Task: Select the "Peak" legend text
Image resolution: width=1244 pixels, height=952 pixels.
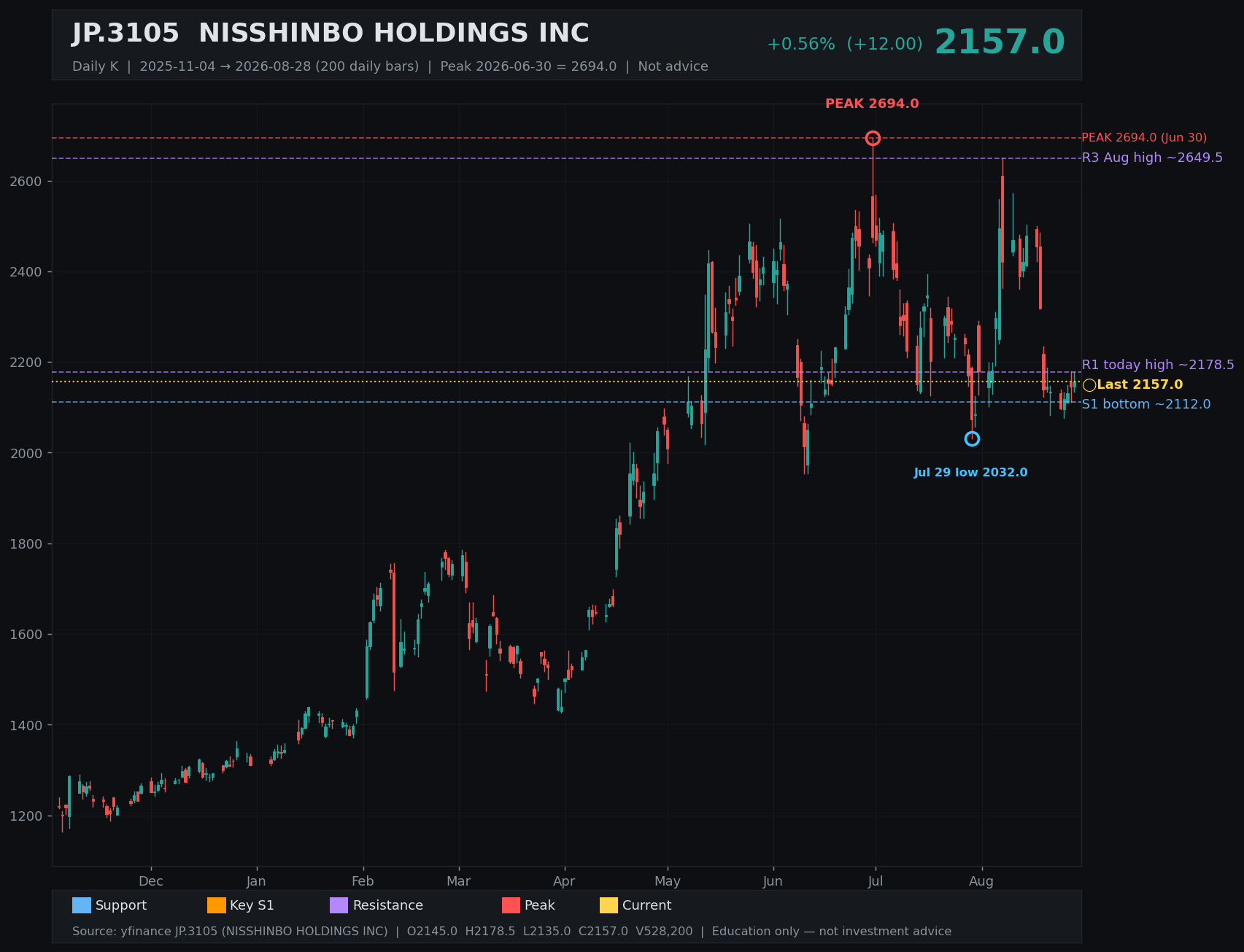Action: click(540, 905)
